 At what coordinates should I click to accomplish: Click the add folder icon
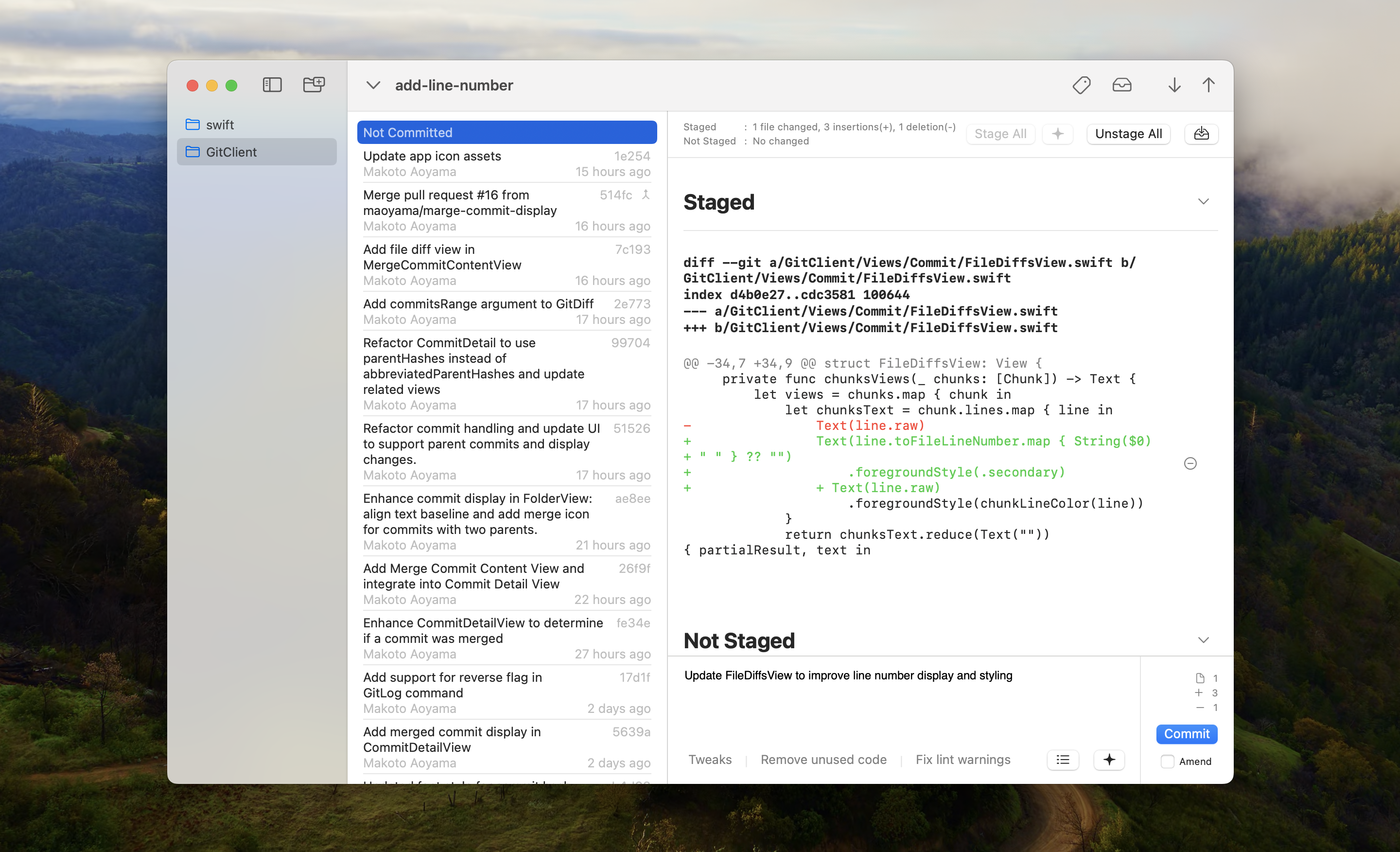click(314, 85)
